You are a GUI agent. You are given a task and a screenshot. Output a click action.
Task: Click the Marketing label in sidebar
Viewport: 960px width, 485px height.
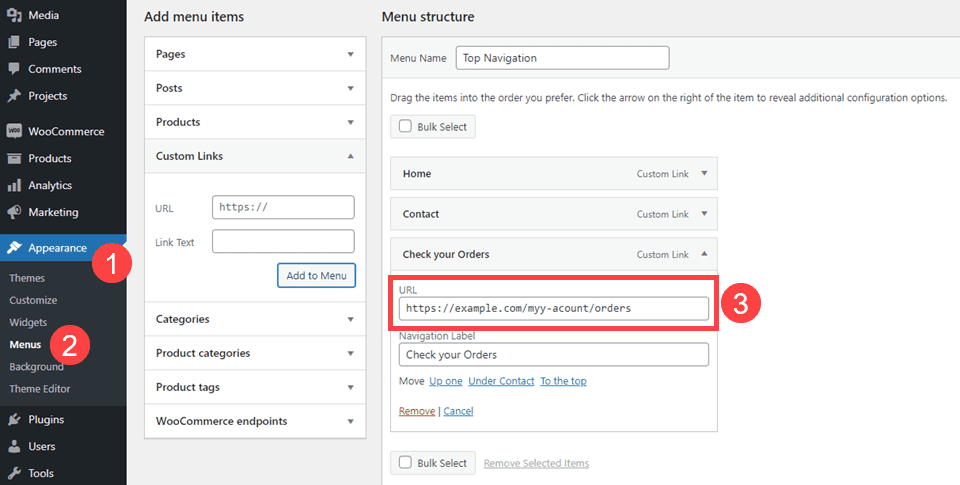coord(53,212)
